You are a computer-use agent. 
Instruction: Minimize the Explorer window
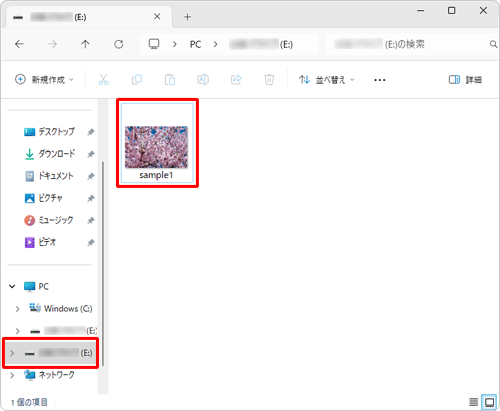coord(421,11)
